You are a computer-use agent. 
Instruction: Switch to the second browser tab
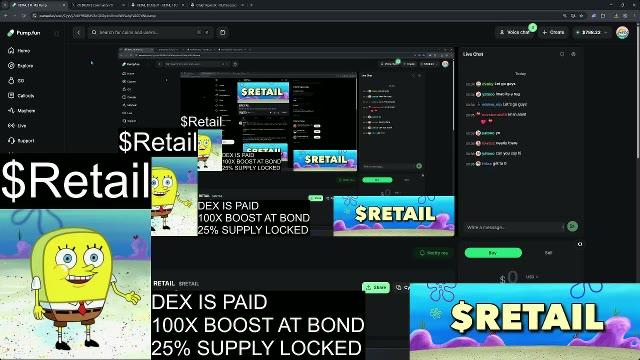tap(98, 5)
